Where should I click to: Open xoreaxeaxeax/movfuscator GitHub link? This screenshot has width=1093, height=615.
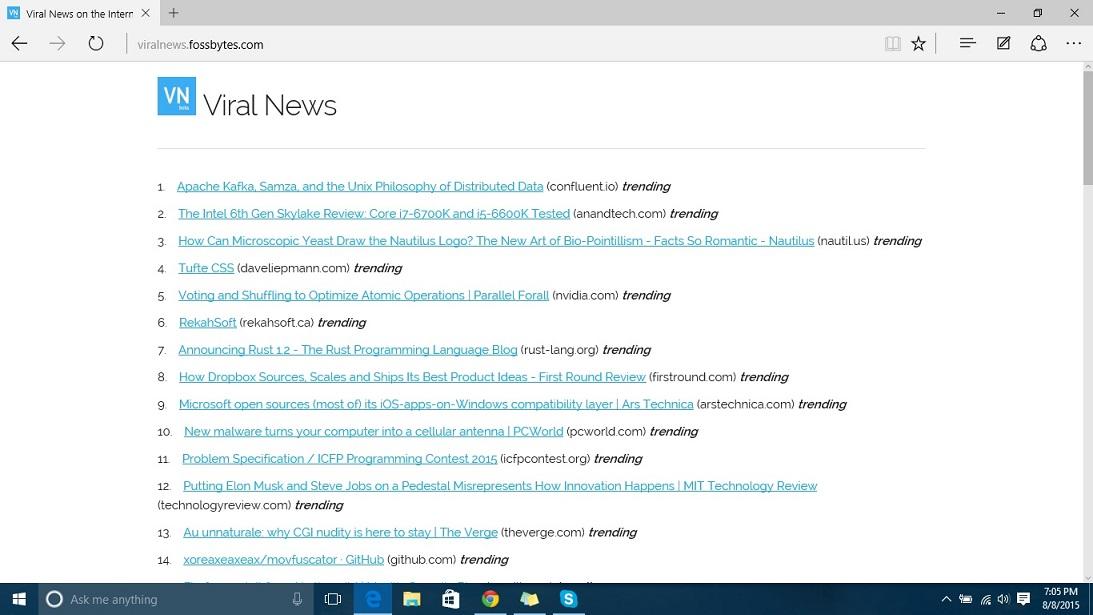tap(283, 560)
